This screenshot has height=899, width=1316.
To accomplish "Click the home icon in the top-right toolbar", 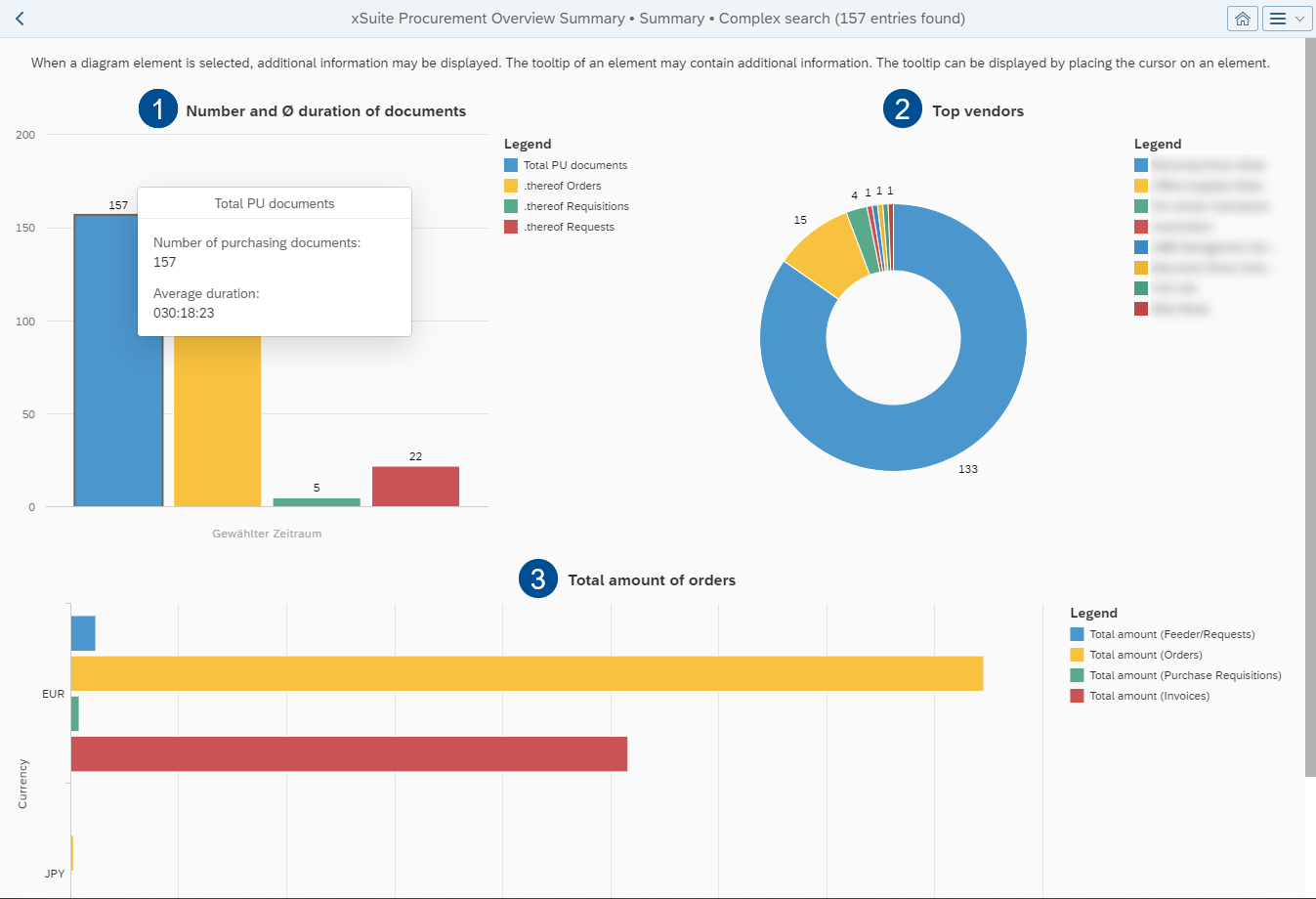I will [1242, 18].
